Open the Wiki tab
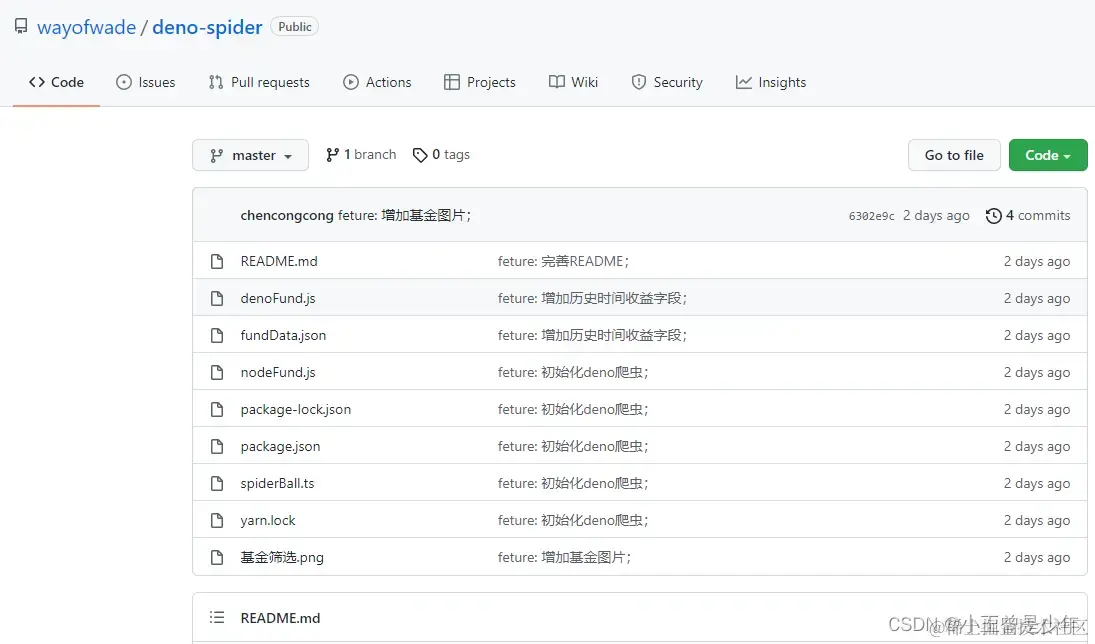The image size is (1095, 644). pyautogui.click(x=573, y=82)
